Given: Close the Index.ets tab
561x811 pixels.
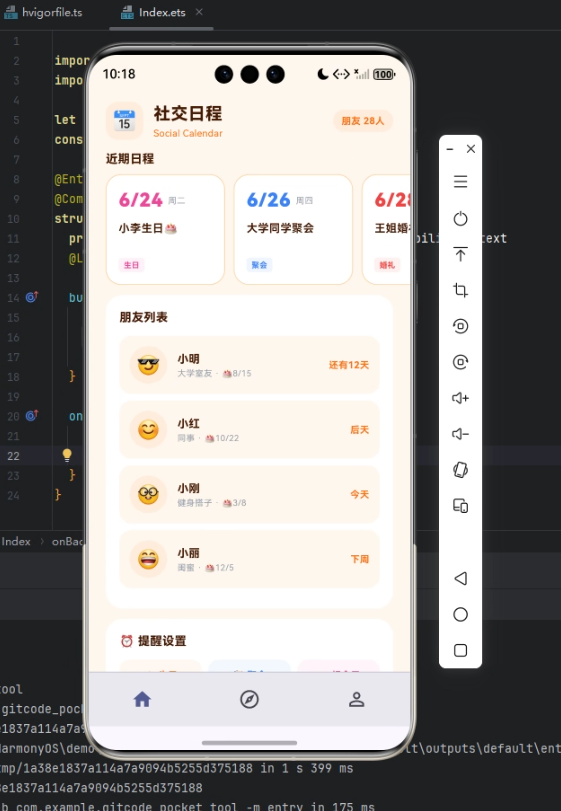Looking at the screenshot, I should 199,12.
